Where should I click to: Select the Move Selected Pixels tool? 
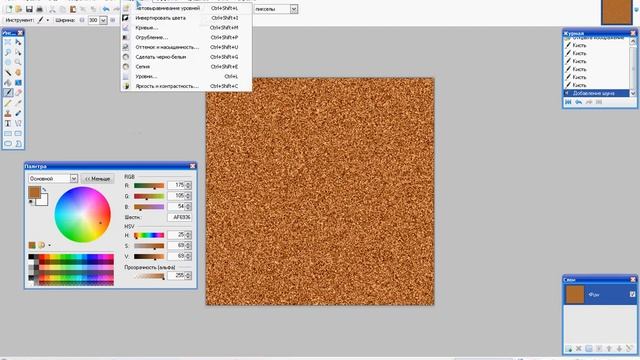pyautogui.click(x=18, y=42)
